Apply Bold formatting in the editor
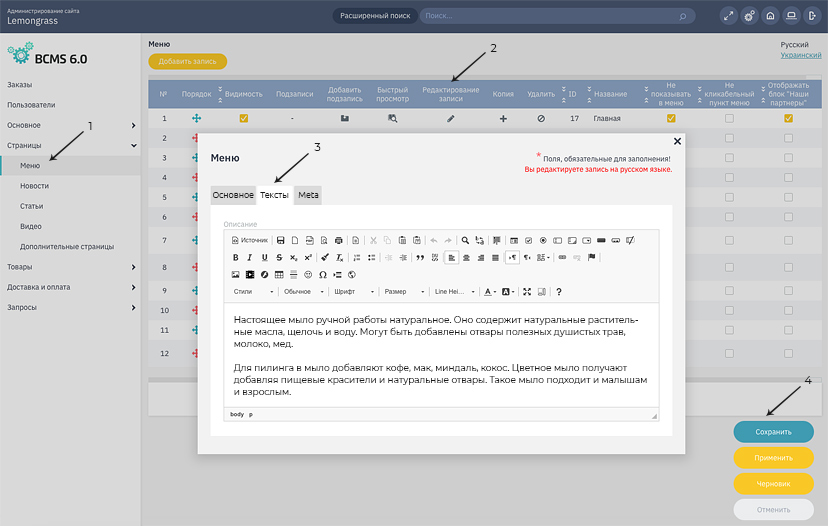The width and height of the screenshot is (828, 526). tap(236, 258)
